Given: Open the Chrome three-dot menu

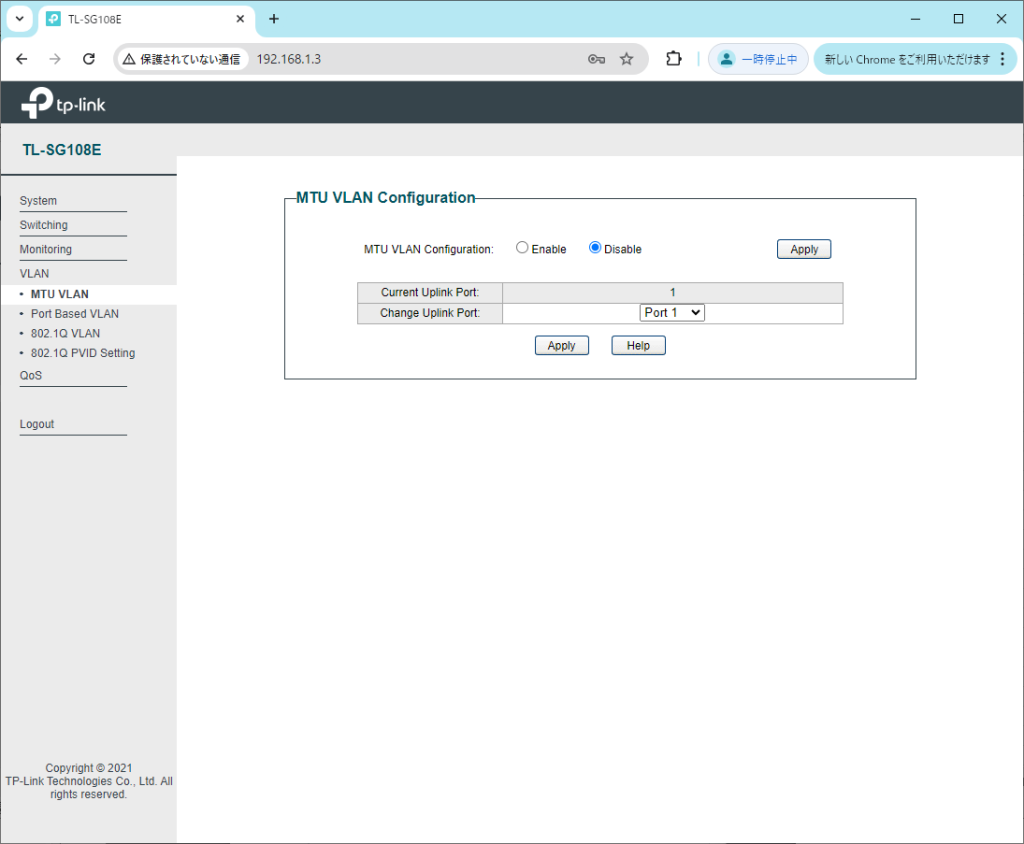Looking at the screenshot, I should point(1003,59).
